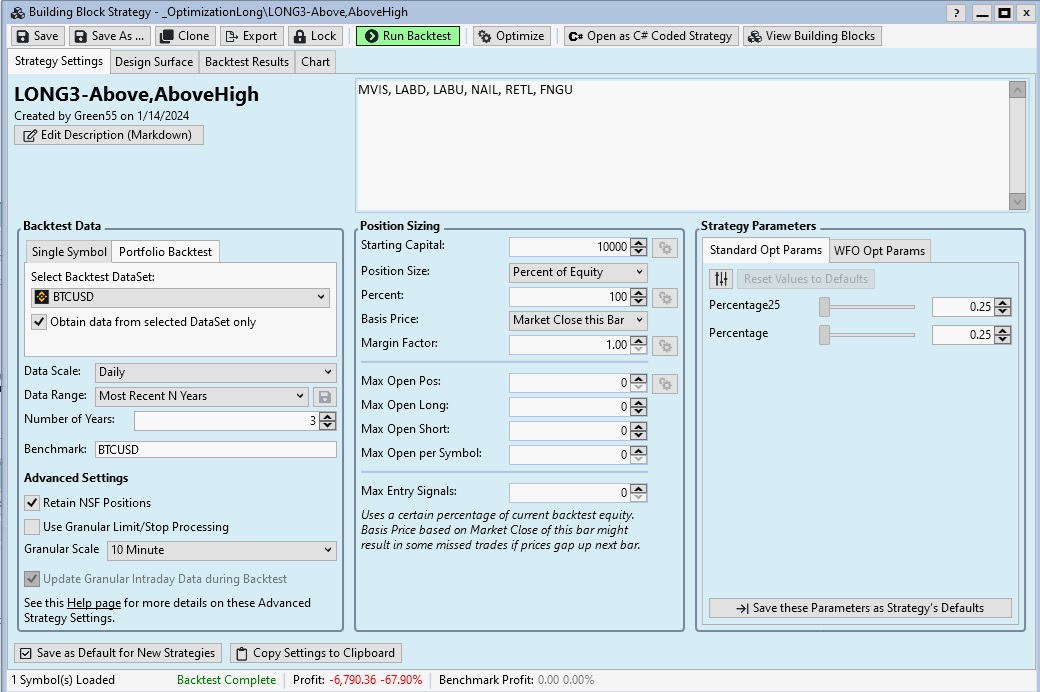Screen dimensions: 1040x692
Task: Select the WFO Opt Params tab
Action: (880, 251)
